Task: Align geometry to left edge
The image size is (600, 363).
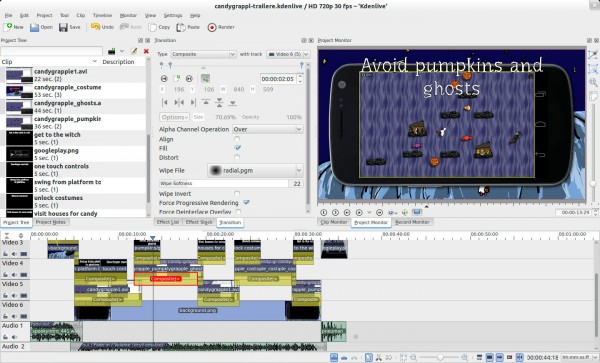Action: pyautogui.click(x=165, y=102)
